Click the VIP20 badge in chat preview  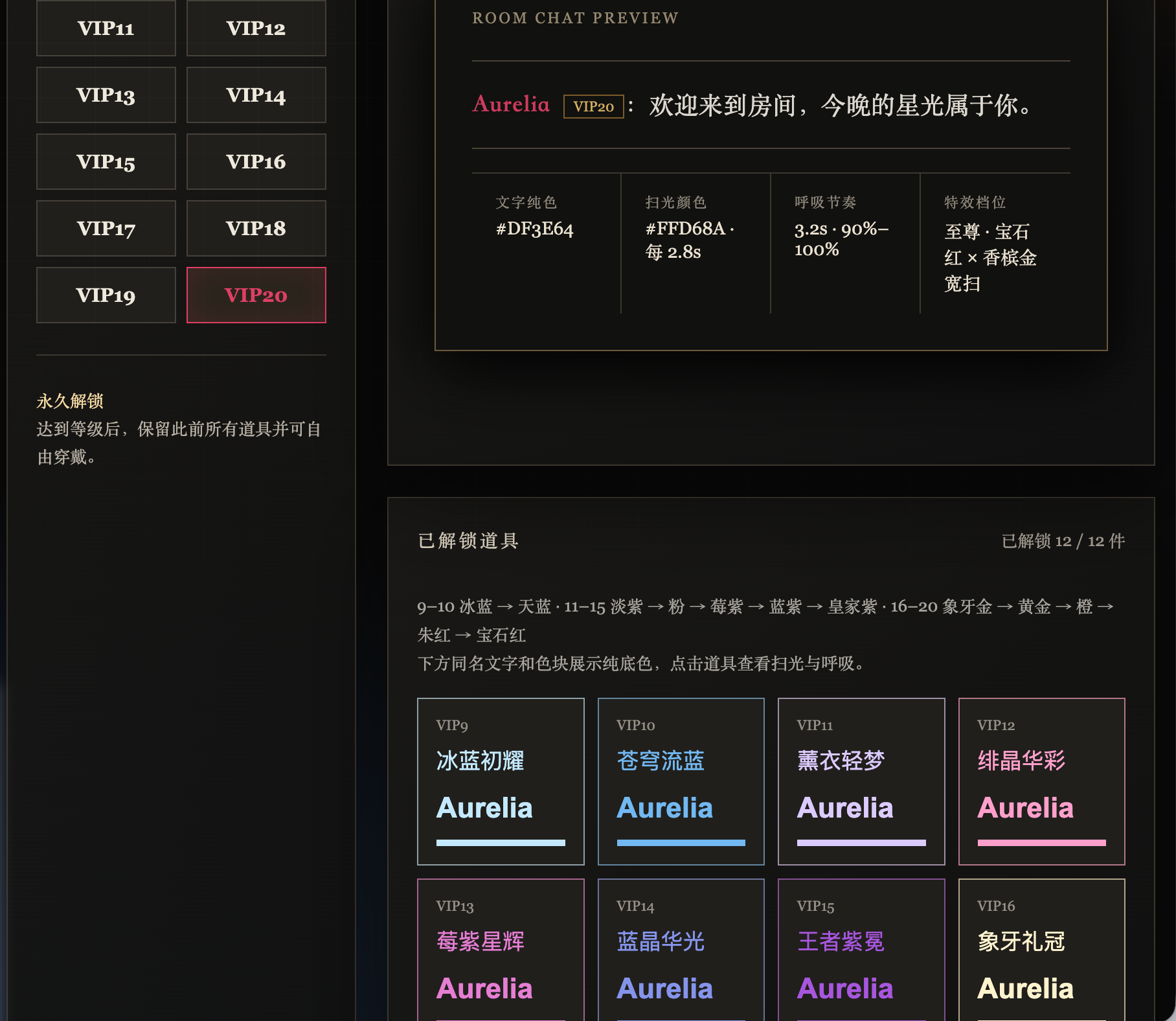(x=594, y=106)
